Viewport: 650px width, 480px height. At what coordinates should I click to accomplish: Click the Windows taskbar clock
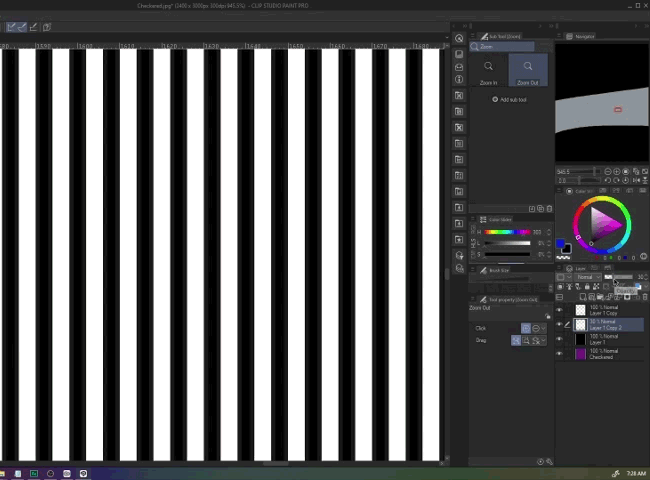636,473
